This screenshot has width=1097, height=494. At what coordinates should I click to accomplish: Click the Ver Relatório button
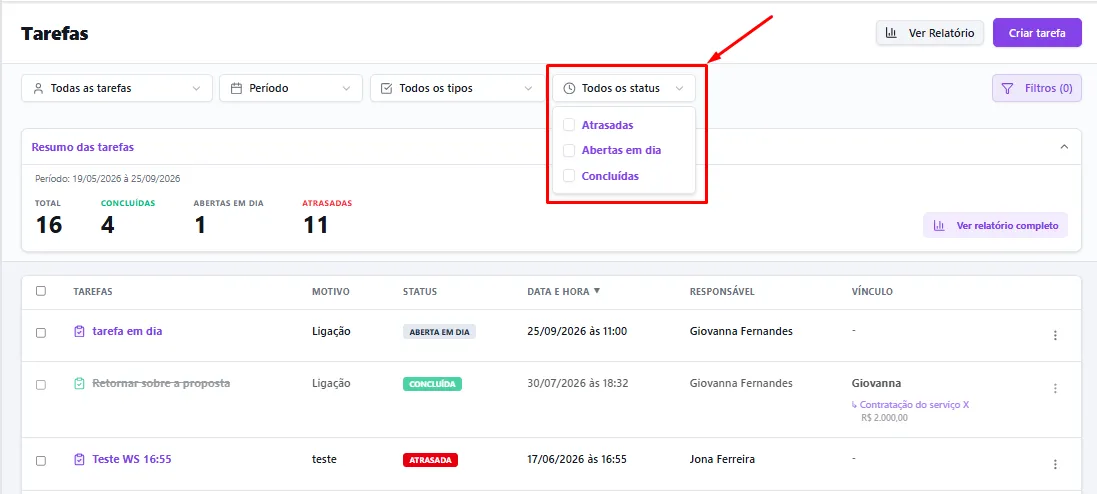tap(930, 33)
